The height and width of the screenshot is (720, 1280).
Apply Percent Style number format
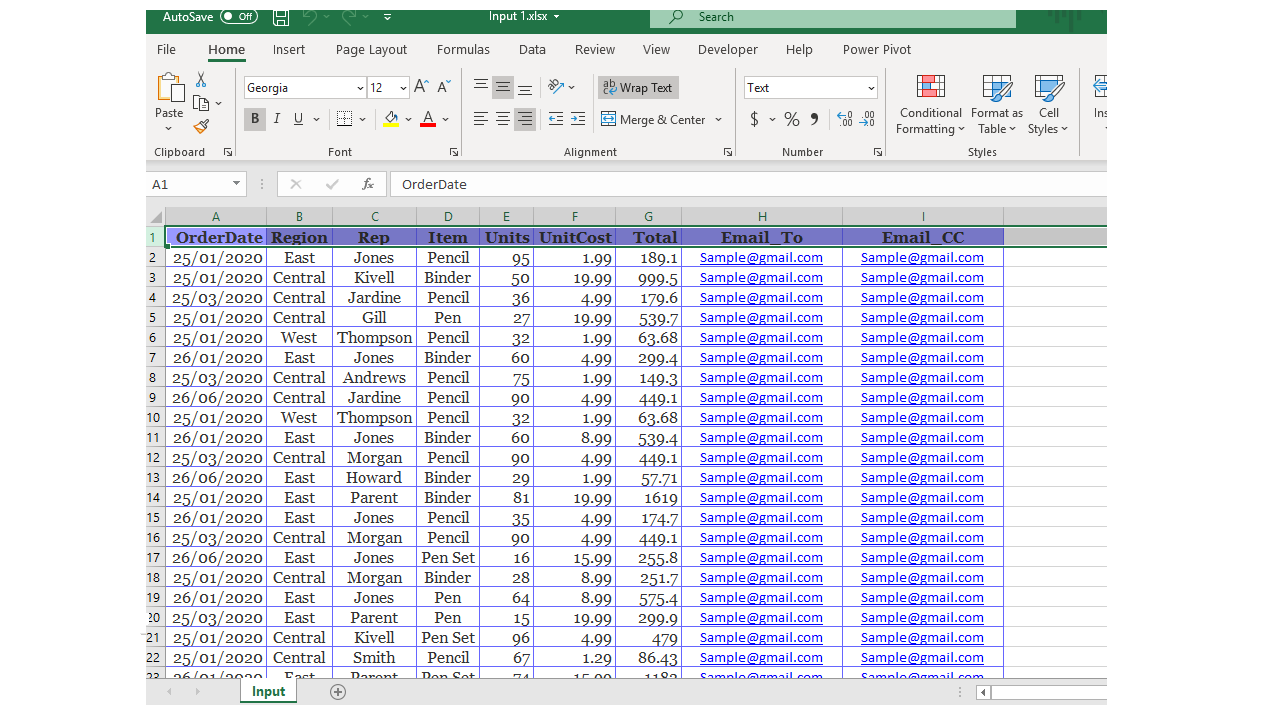[x=792, y=119]
